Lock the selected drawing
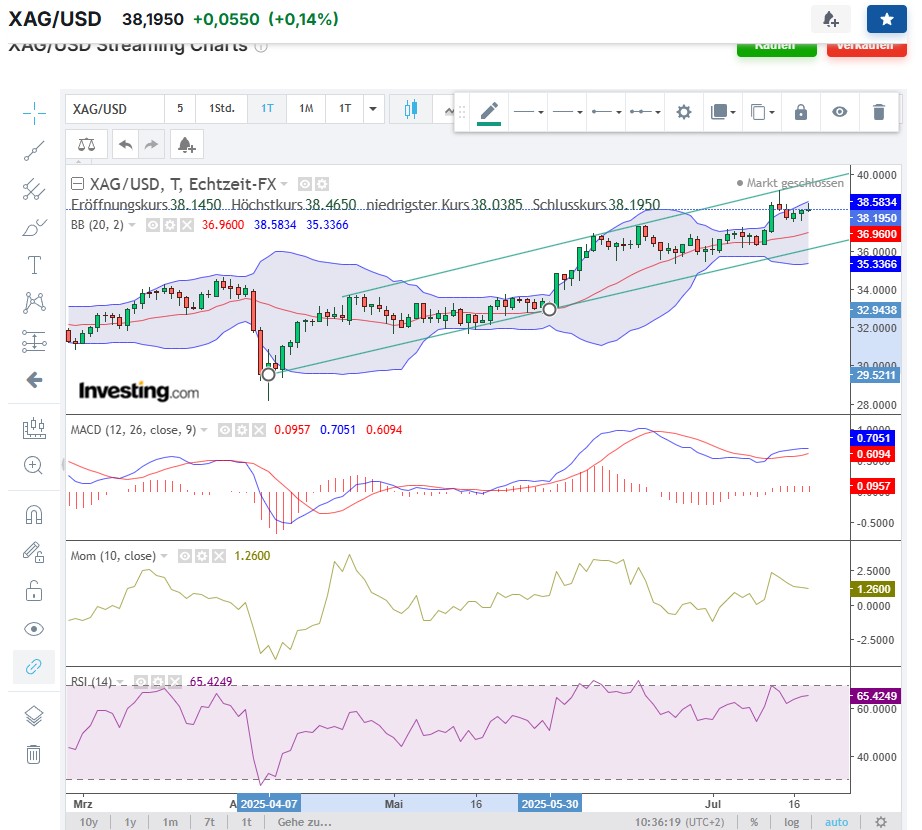The image size is (922, 830). point(801,112)
